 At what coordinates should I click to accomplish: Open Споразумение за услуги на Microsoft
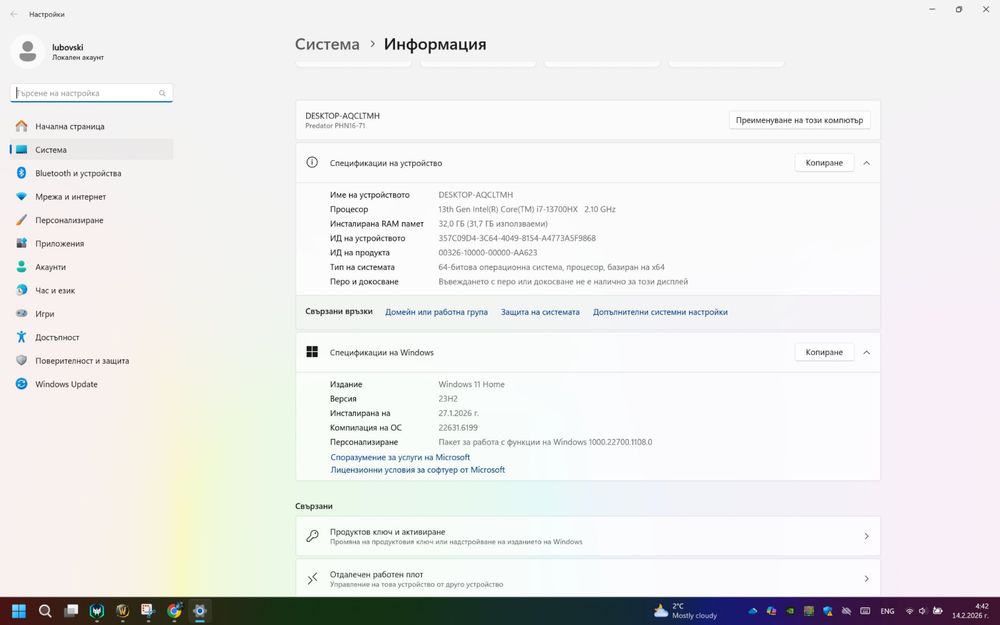(400, 457)
